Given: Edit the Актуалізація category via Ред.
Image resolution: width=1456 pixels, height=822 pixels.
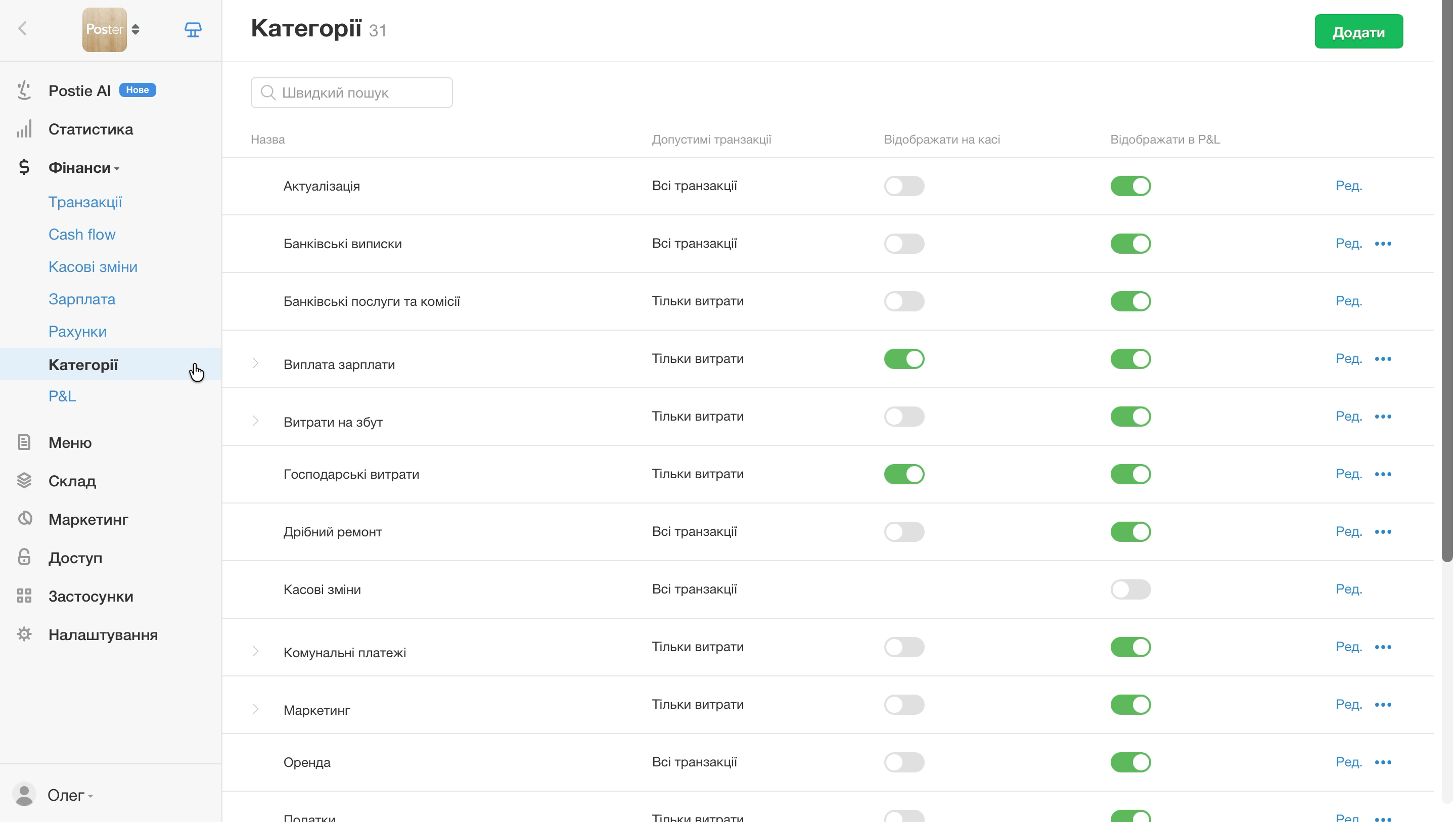Looking at the screenshot, I should point(1349,186).
